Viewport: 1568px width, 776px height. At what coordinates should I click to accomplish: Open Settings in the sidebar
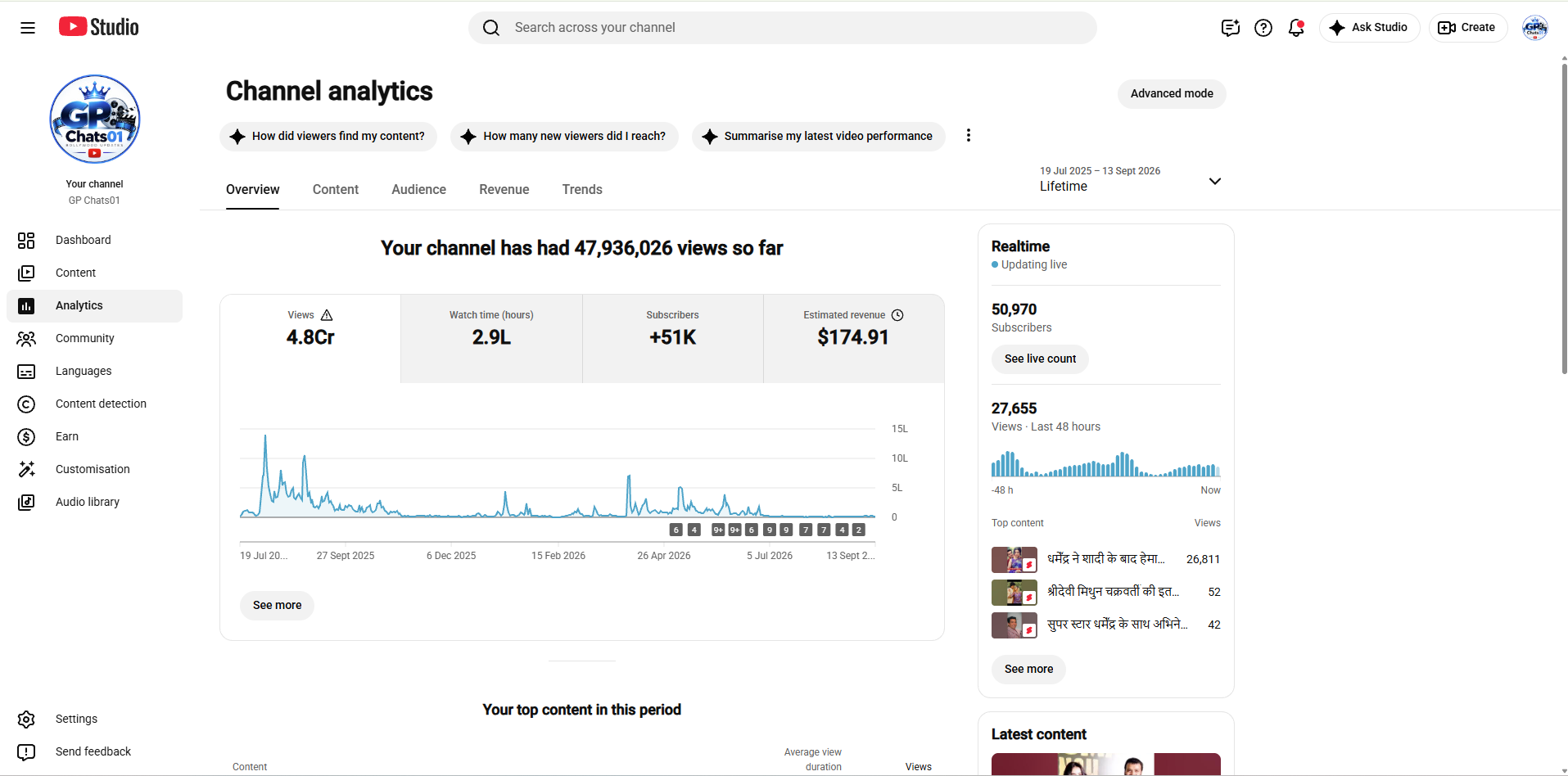(x=94, y=719)
